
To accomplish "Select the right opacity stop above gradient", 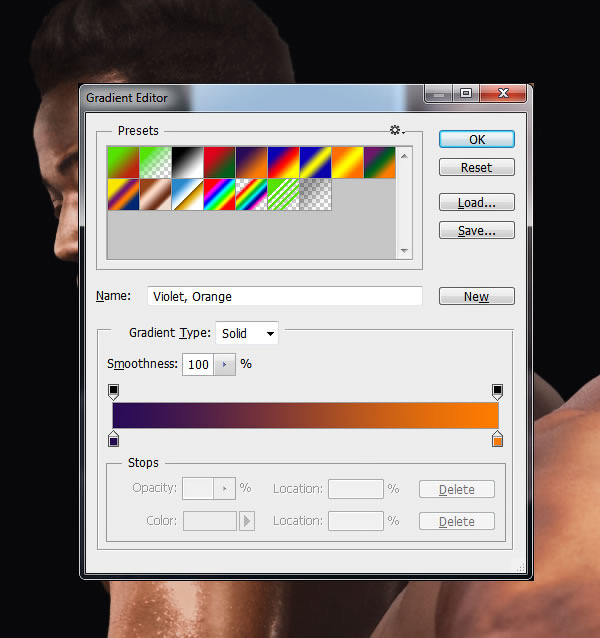I will 497,392.
